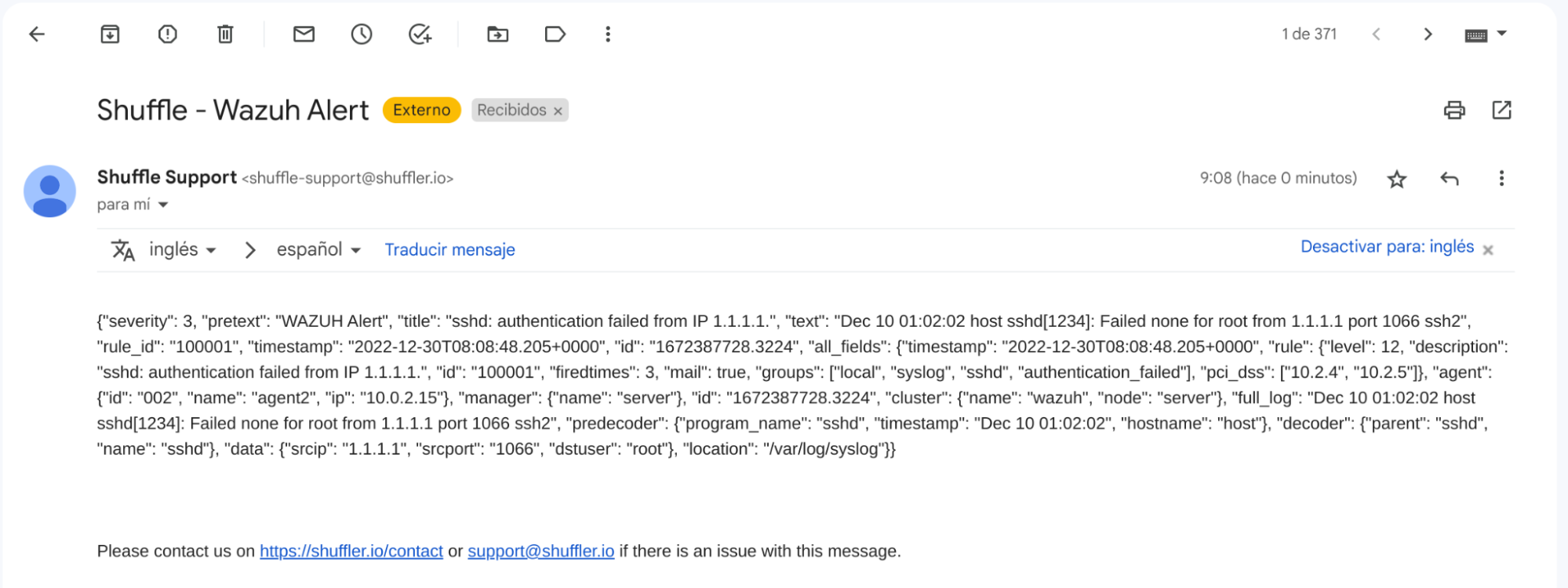Move email to another folder

click(497, 34)
